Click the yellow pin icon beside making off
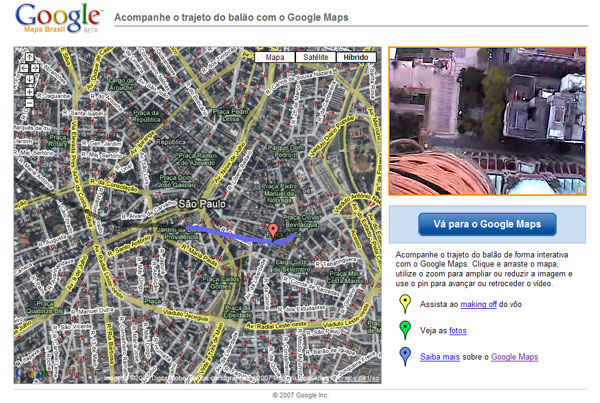The width and height of the screenshot is (600, 403). click(x=404, y=304)
